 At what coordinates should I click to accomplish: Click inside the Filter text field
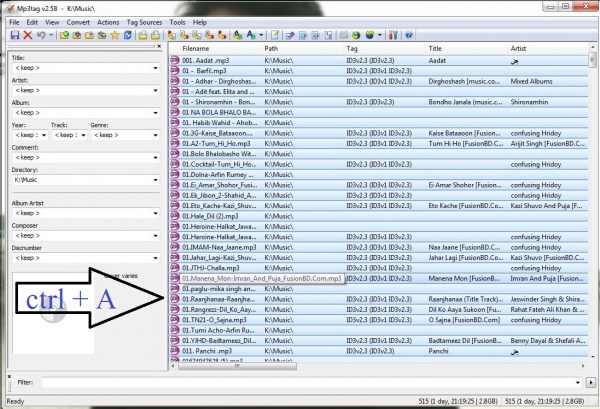(306, 382)
